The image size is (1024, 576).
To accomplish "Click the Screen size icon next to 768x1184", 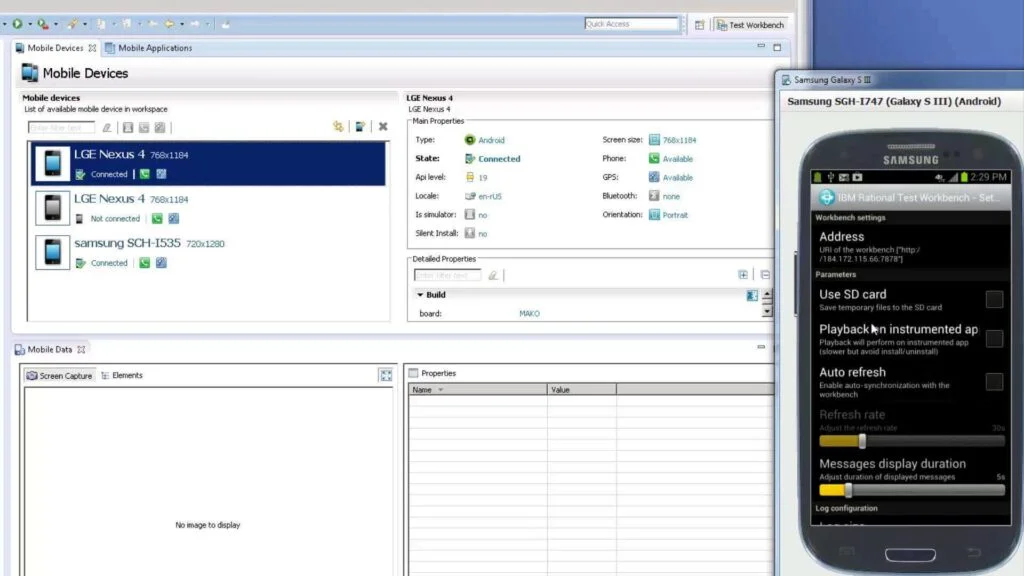I will tap(654, 140).
